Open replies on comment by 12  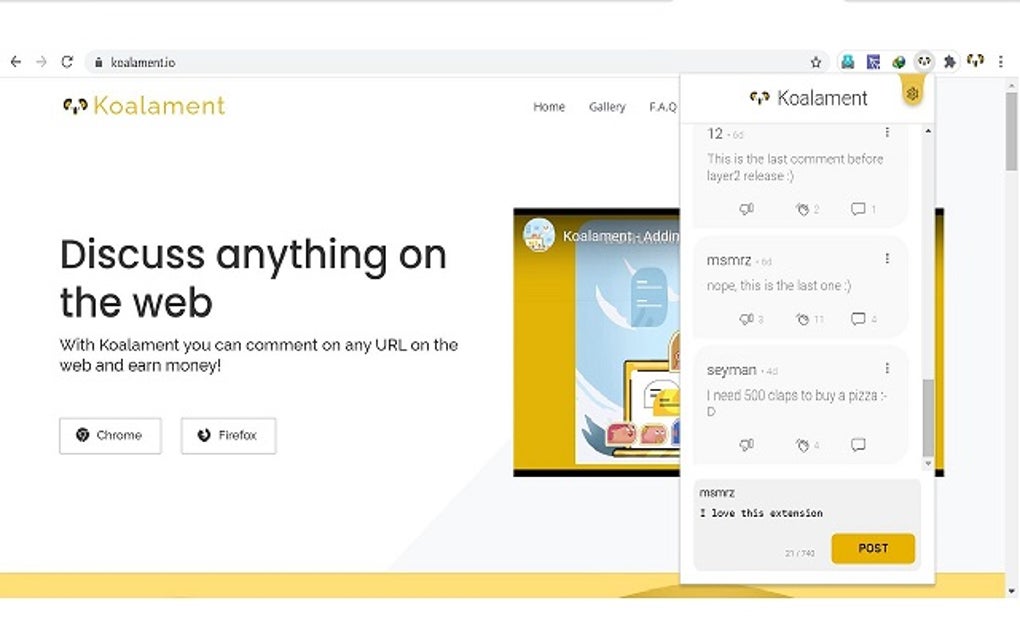(858, 209)
